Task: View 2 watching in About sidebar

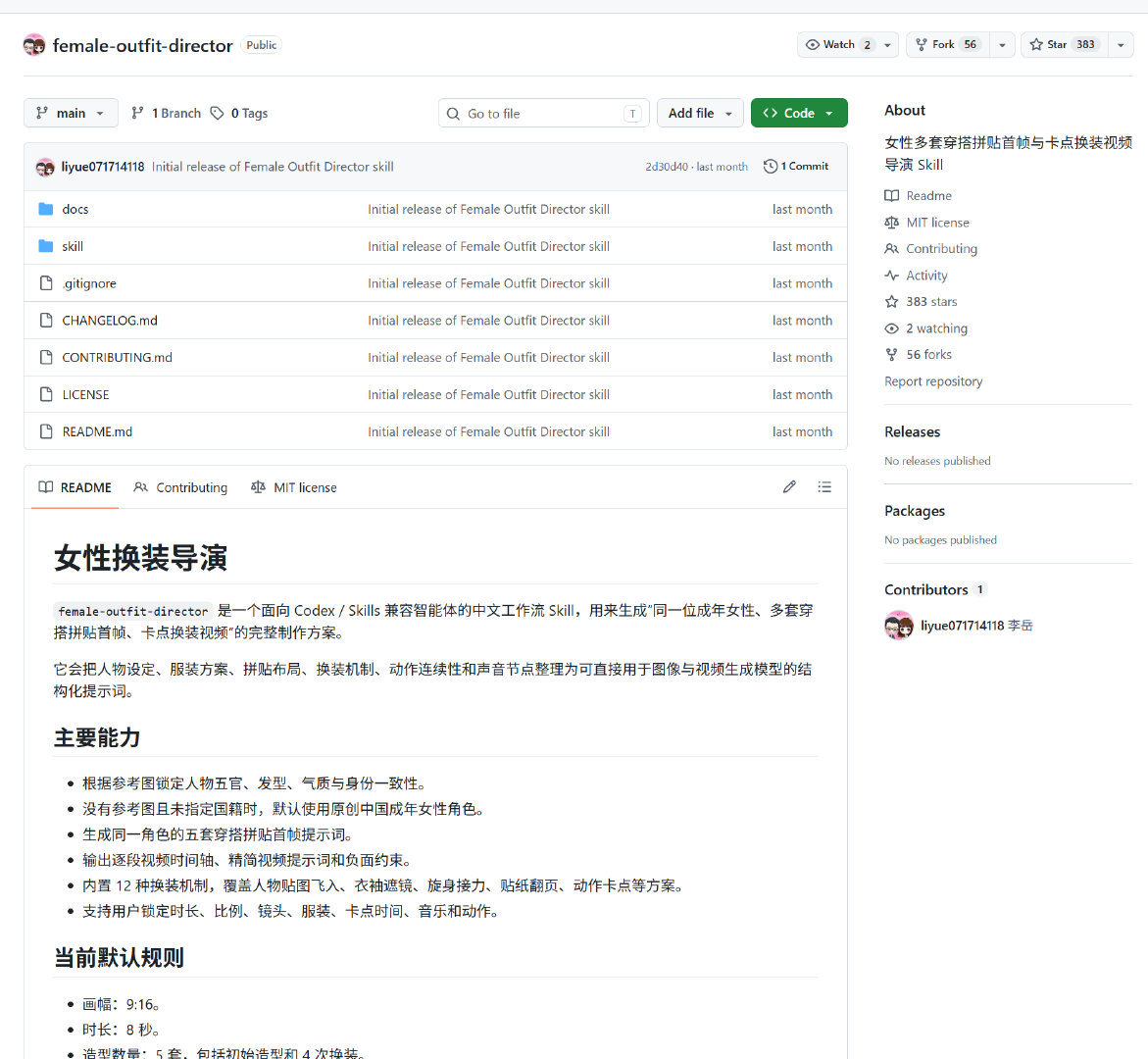Action: pyautogui.click(x=926, y=328)
